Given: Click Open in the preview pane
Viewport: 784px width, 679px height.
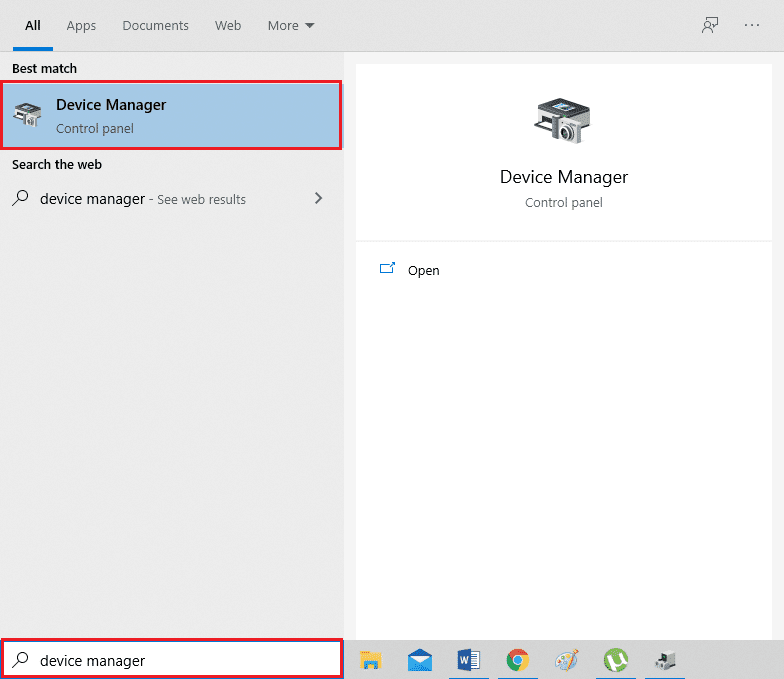Looking at the screenshot, I should tap(424, 270).
